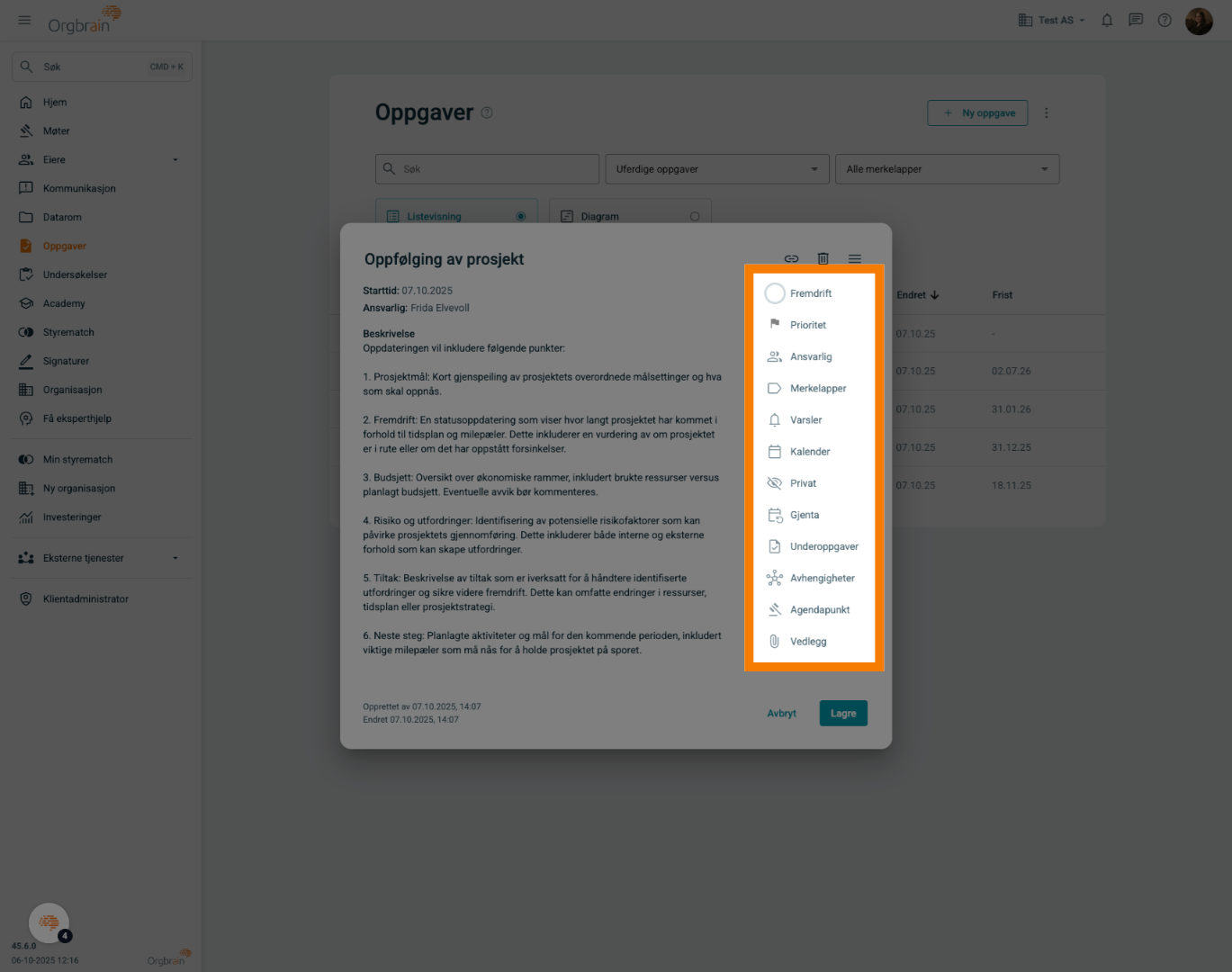Open the Uferdige oppgaver dropdown
Screen dimensions: 1232x972
(x=717, y=169)
